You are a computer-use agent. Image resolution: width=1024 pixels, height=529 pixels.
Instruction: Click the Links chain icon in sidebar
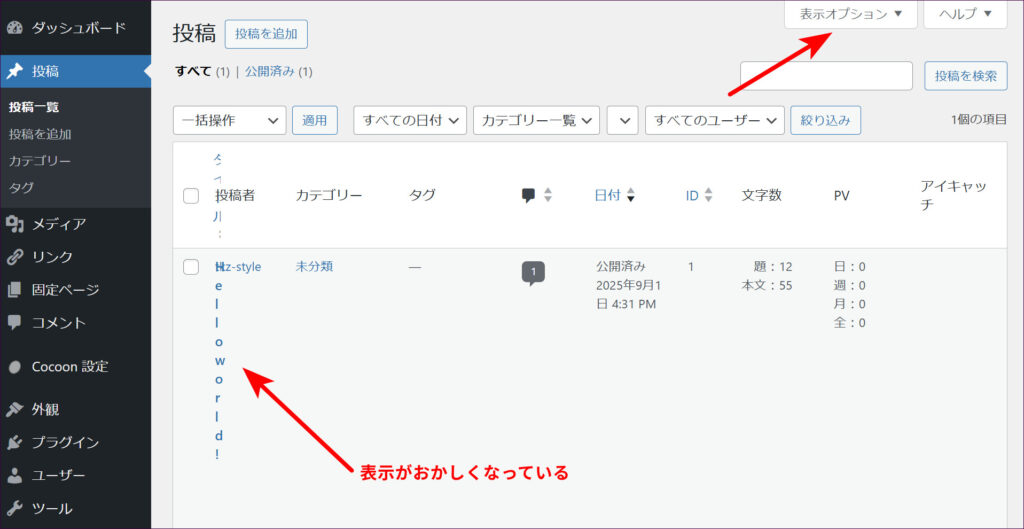15,257
